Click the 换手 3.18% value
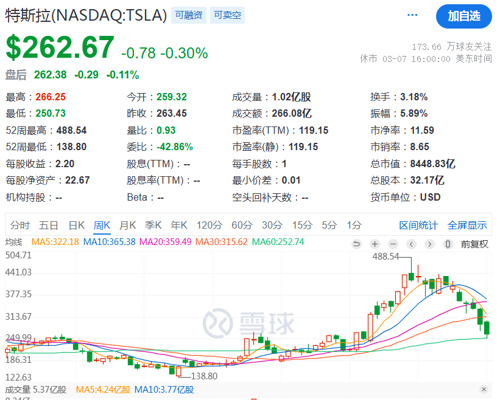500x400 pixels. tap(414, 97)
